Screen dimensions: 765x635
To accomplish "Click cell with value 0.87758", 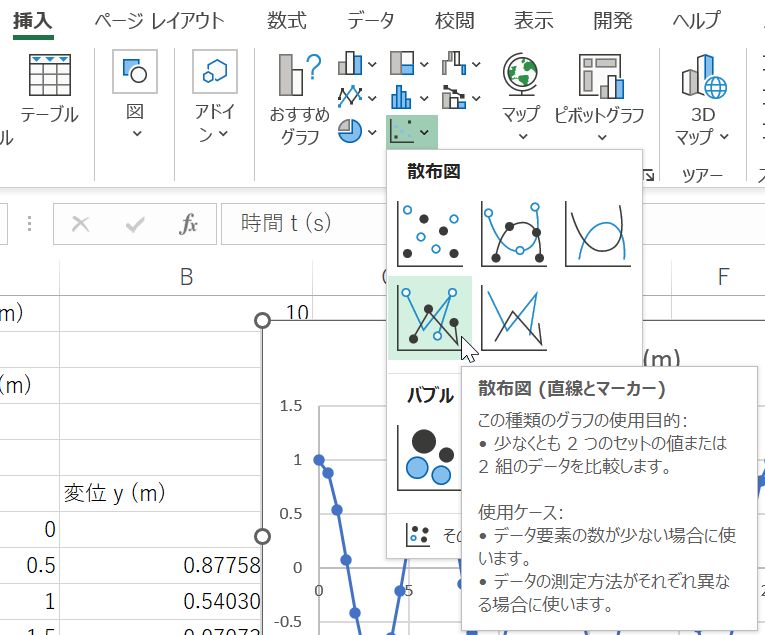I will pos(161,565).
